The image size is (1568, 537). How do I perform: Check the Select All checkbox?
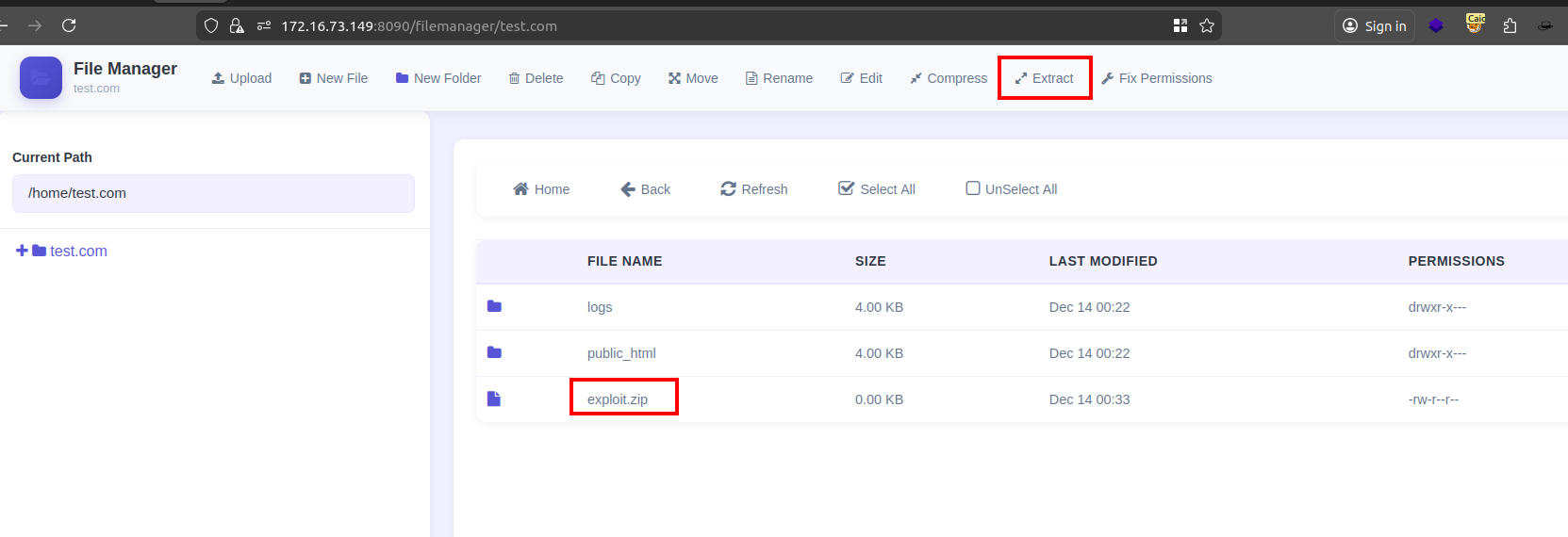click(x=847, y=188)
